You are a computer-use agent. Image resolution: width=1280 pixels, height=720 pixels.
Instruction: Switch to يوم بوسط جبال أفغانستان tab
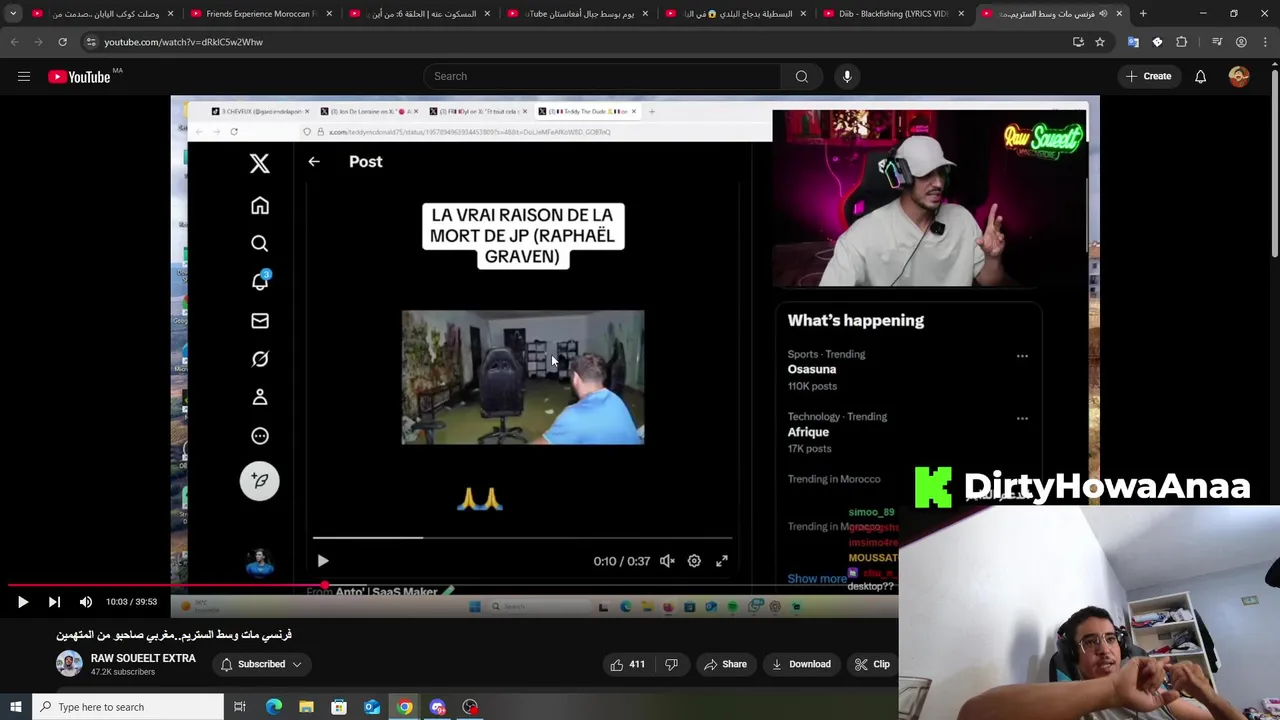point(576,14)
